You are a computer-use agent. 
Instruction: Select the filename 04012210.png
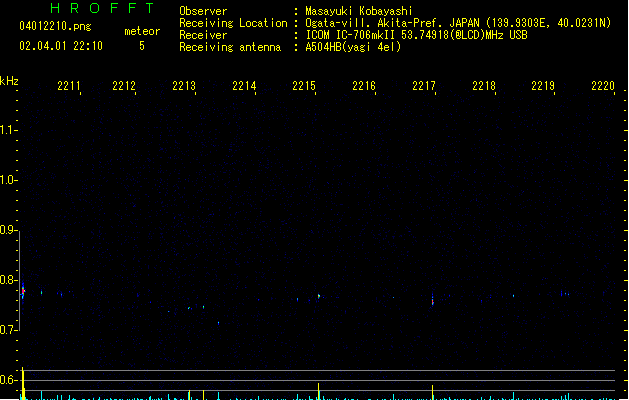[x=55, y=26]
